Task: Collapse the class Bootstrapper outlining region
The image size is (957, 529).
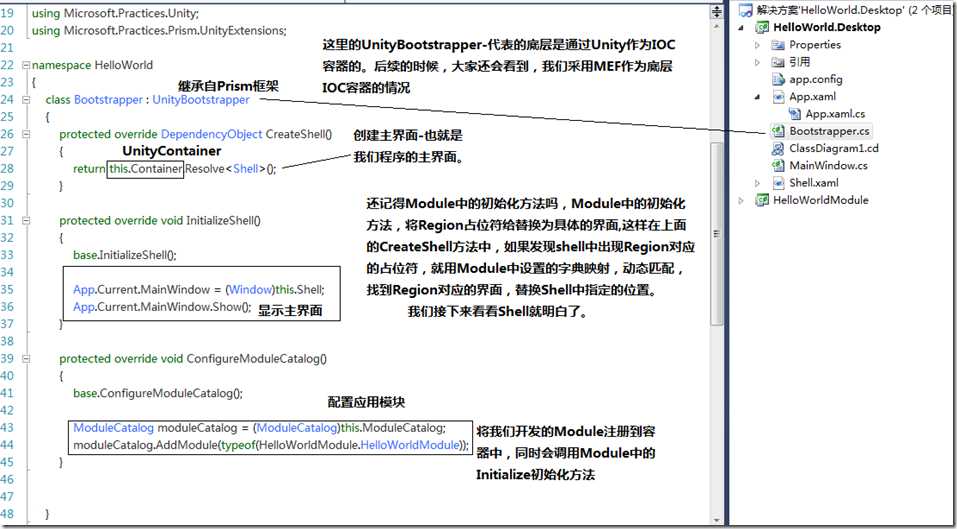Action: pos(25,99)
